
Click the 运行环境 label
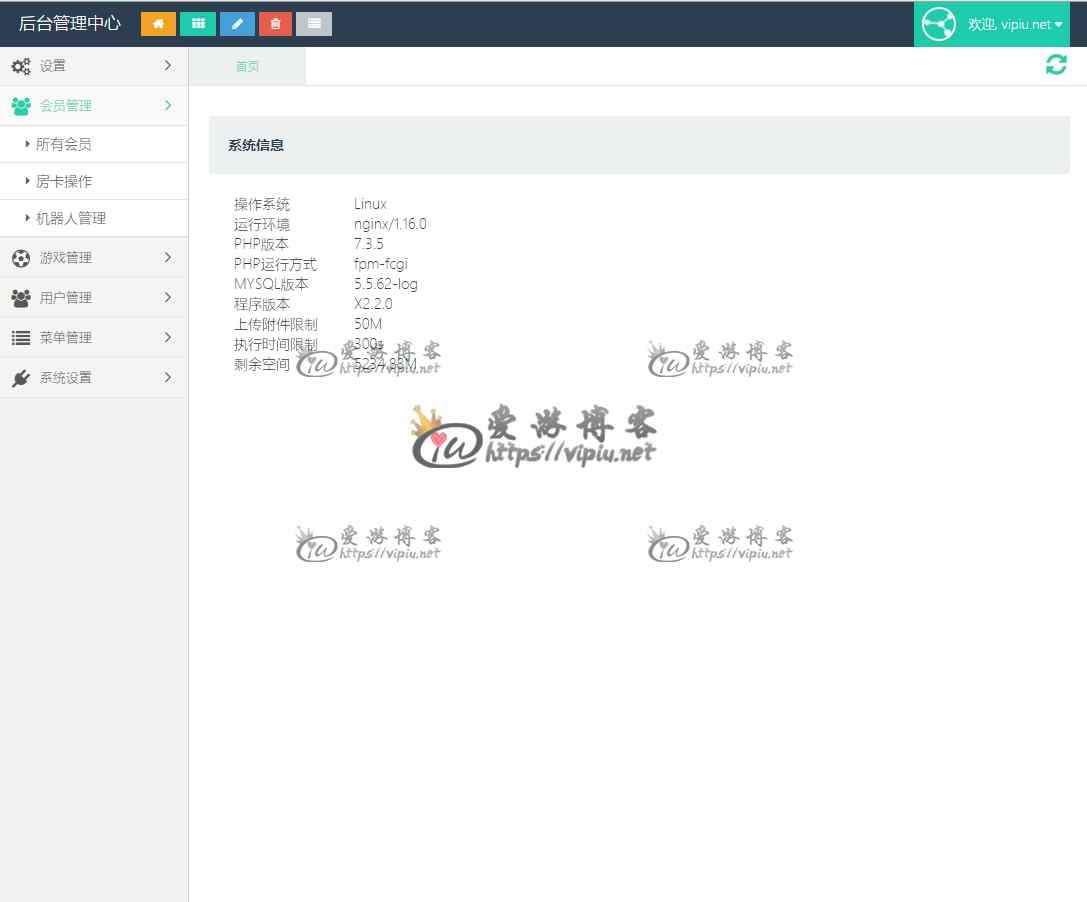(262, 224)
